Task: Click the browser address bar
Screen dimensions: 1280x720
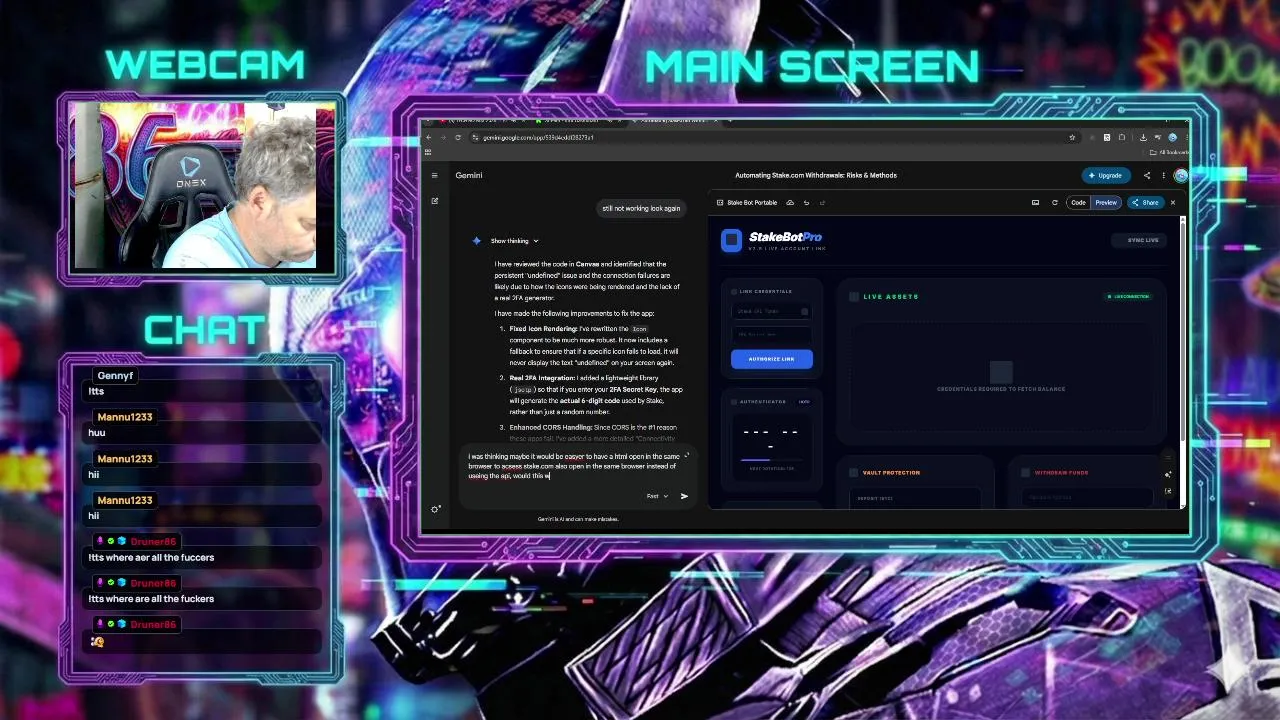Action: pyautogui.click(x=770, y=137)
